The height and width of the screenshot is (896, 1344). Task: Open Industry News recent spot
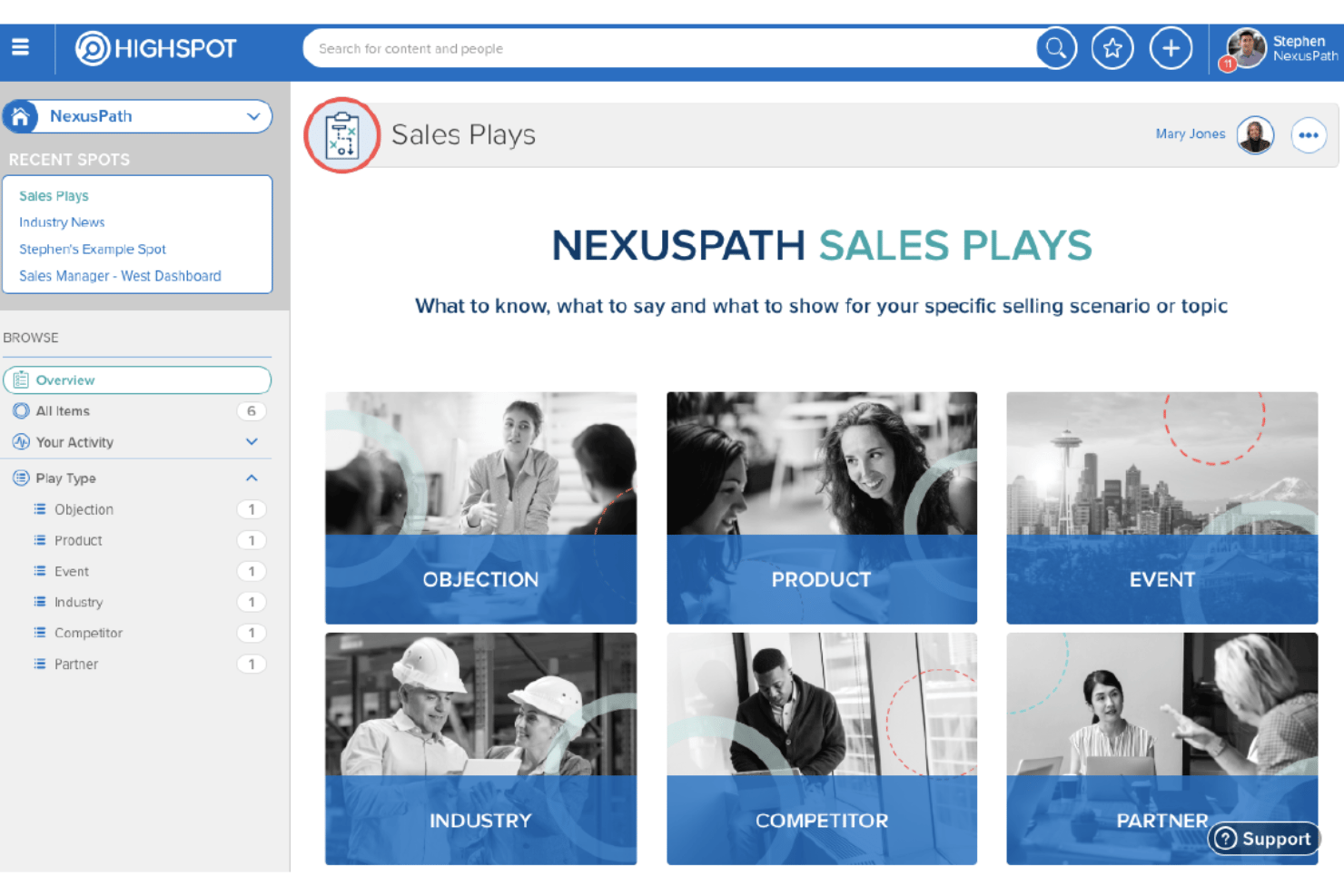click(62, 222)
